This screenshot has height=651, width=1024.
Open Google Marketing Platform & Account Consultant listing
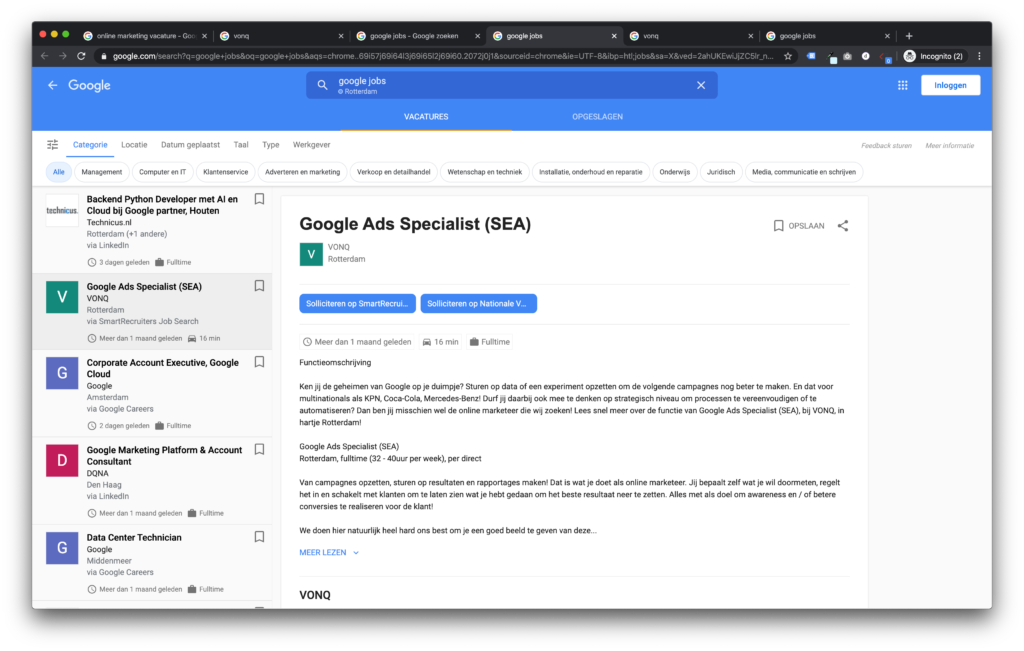[152, 481]
